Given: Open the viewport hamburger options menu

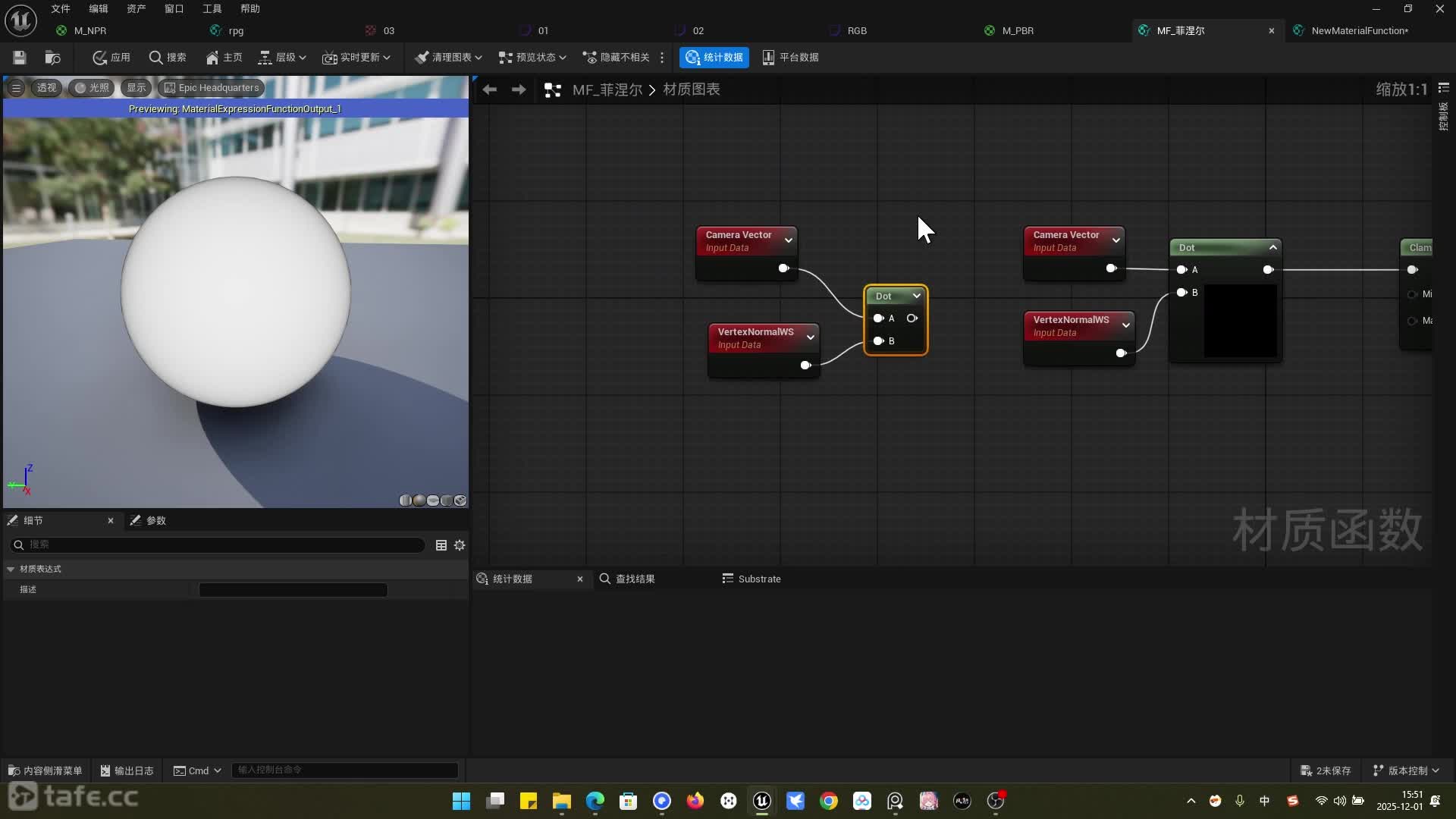Looking at the screenshot, I should (16, 88).
